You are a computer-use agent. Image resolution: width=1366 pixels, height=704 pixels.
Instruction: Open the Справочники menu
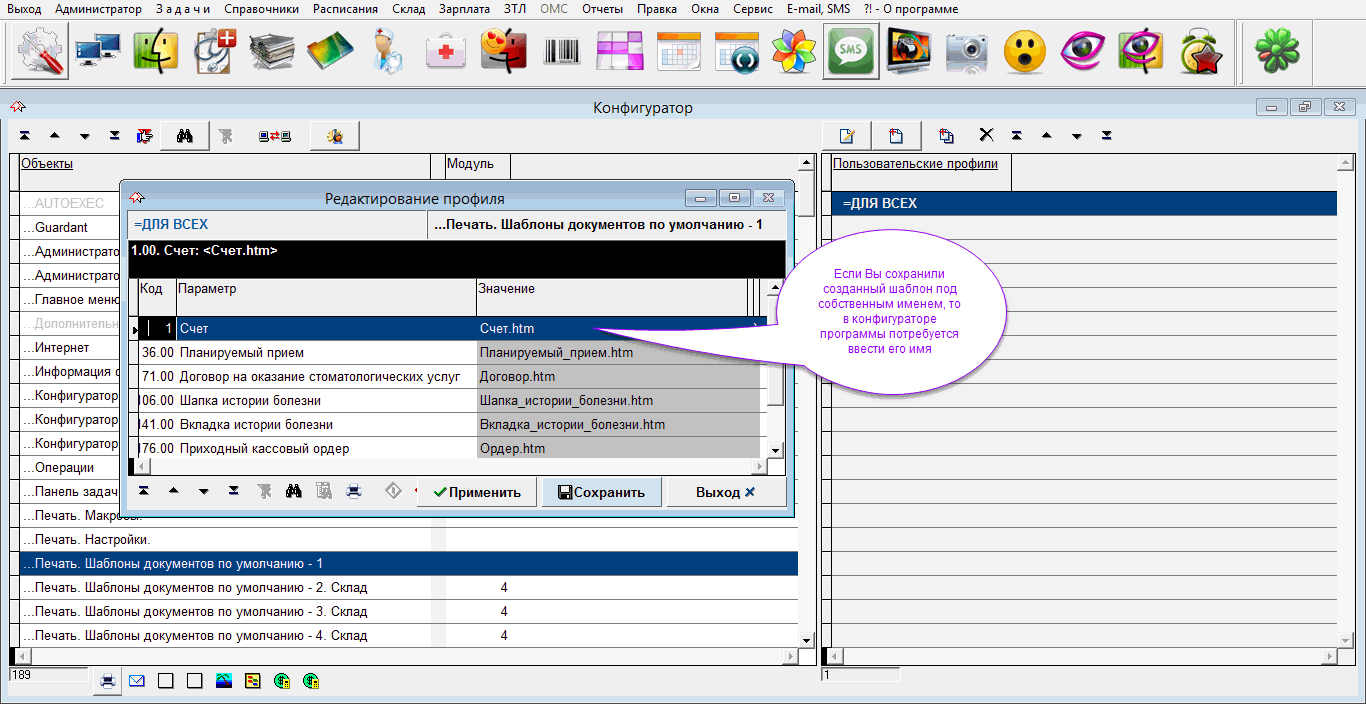[261, 9]
